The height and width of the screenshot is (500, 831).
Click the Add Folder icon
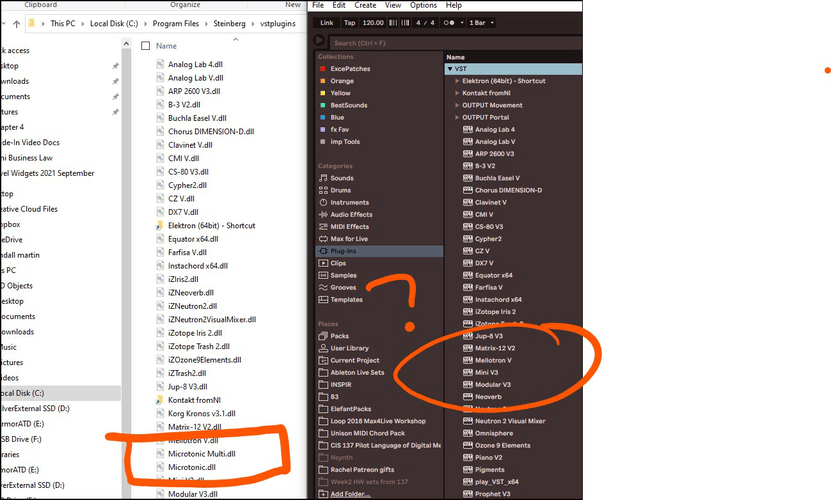pyautogui.click(x=323, y=494)
